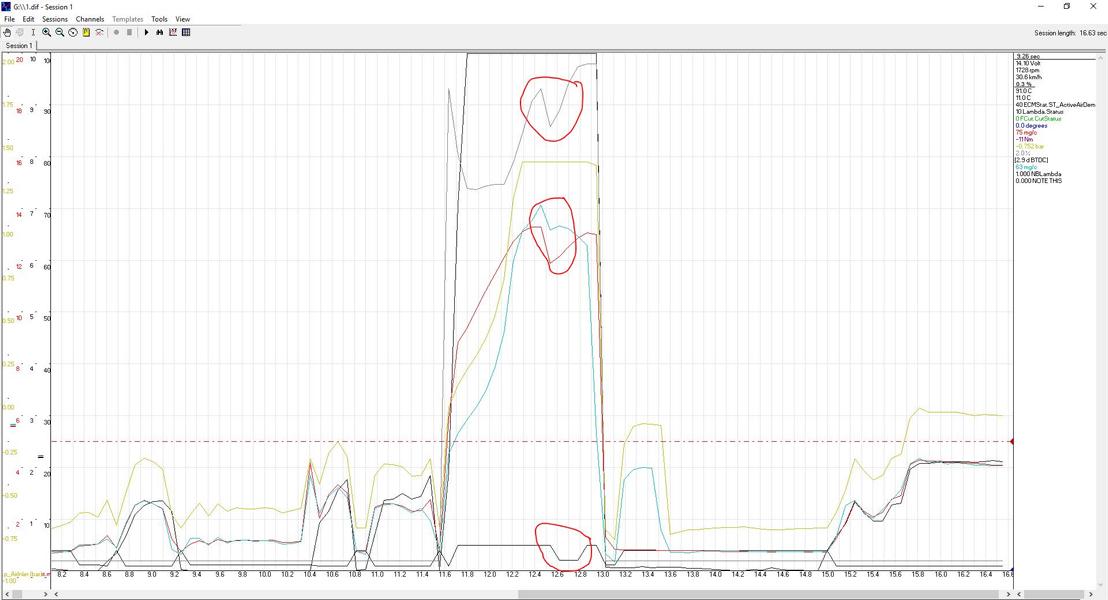This screenshot has height=600, width=1108.
Task: Click the greyed-out stop square icon
Action: click(129, 33)
